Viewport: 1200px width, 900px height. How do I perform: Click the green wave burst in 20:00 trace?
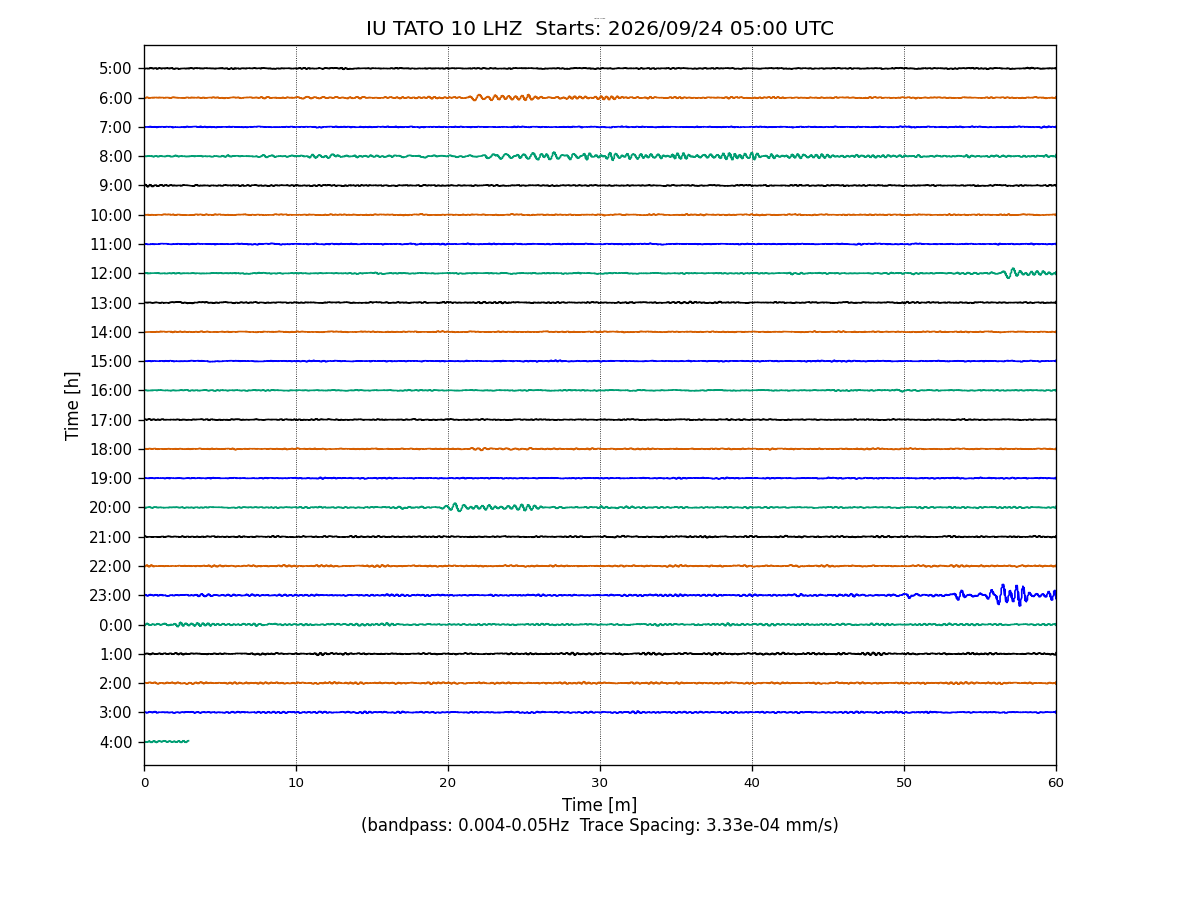(490, 507)
